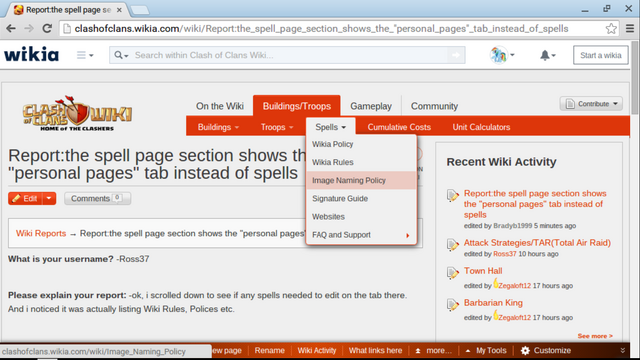
Task: Open Cumulative Costs page
Action: 399,127
